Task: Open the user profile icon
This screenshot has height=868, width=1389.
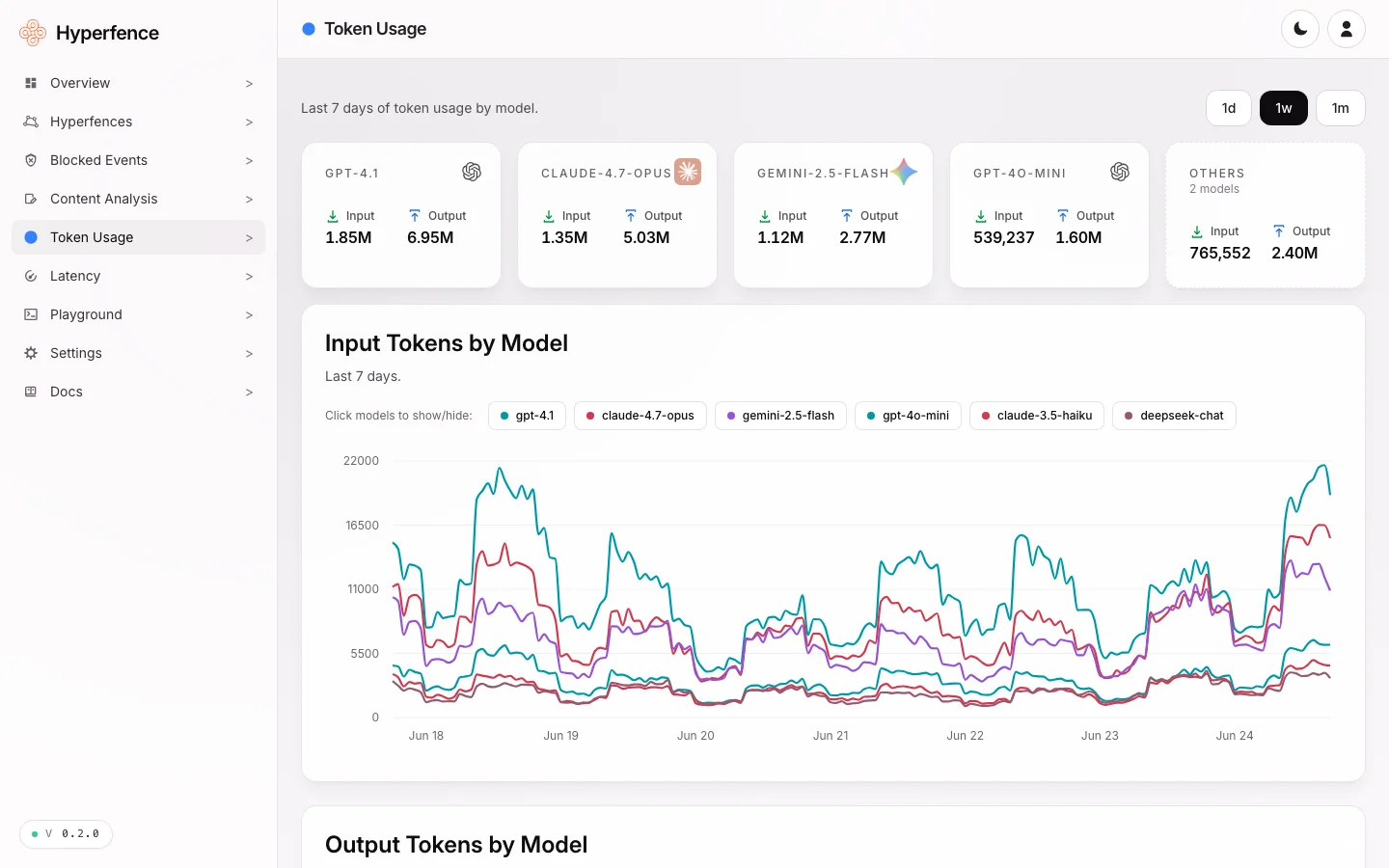Action: tap(1347, 29)
